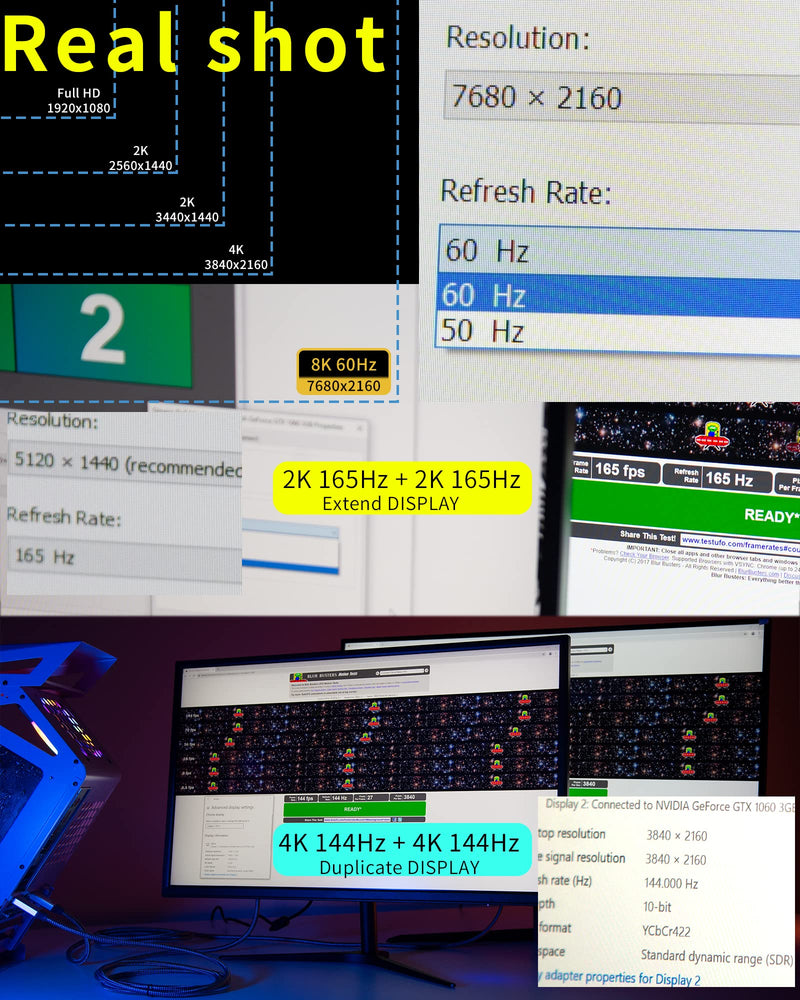Click the 8K 60Hz 7680x2160 badge
The width and height of the screenshot is (800, 1000).
[x=343, y=372]
